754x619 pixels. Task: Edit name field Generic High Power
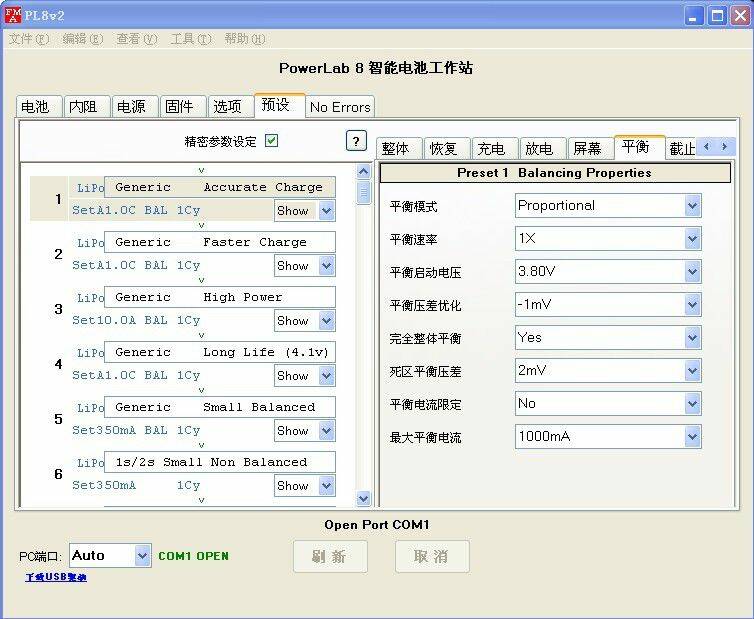point(219,297)
